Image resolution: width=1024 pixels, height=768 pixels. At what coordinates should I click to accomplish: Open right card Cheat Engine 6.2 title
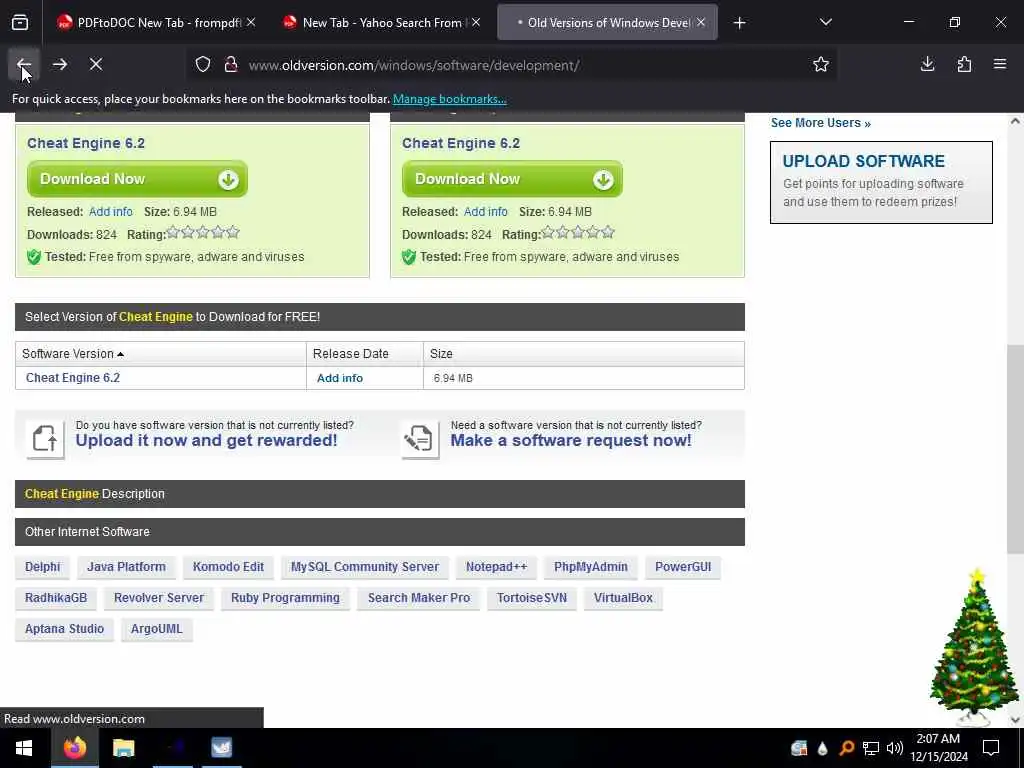tap(460, 143)
